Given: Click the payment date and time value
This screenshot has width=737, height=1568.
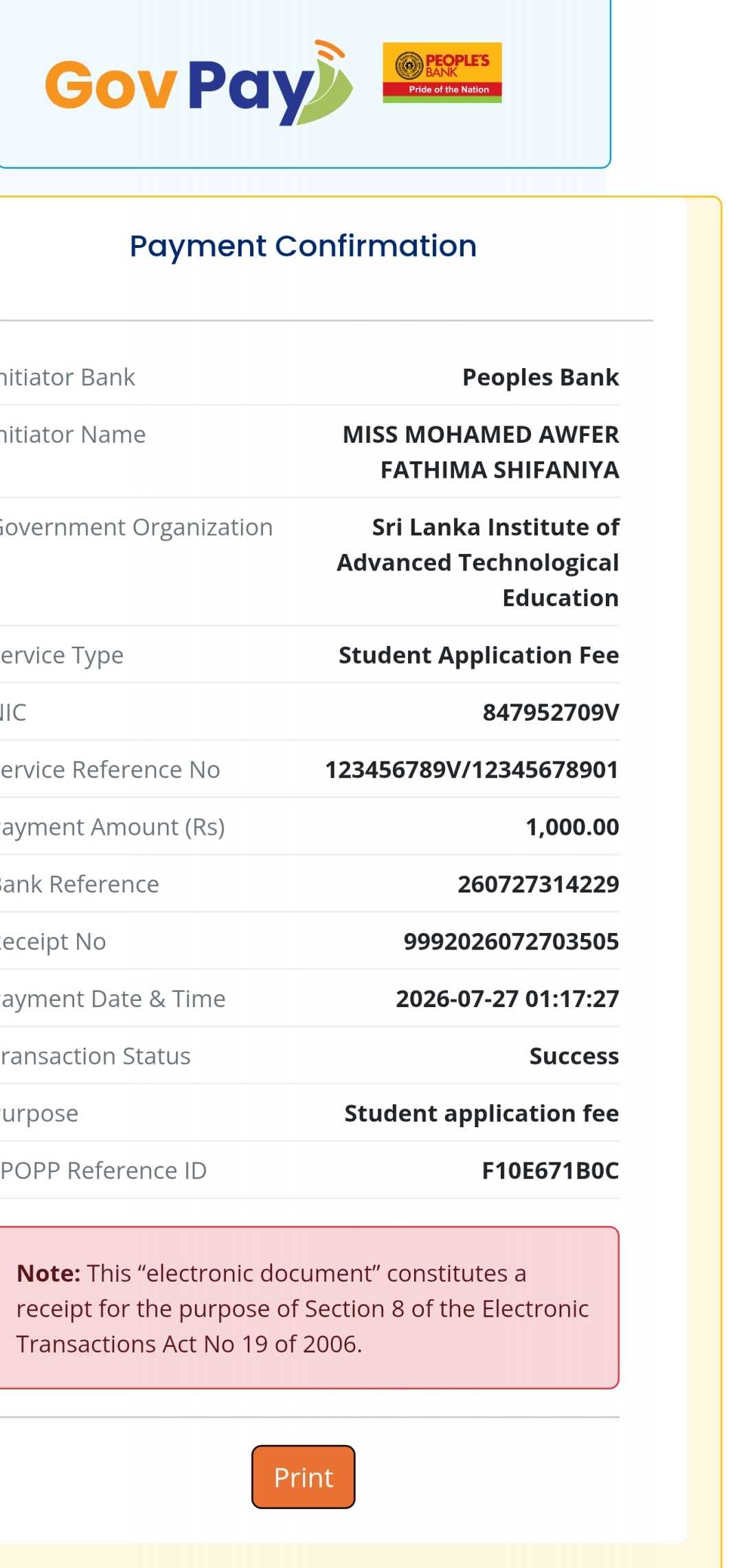Looking at the screenshot, I should (508, 999).
